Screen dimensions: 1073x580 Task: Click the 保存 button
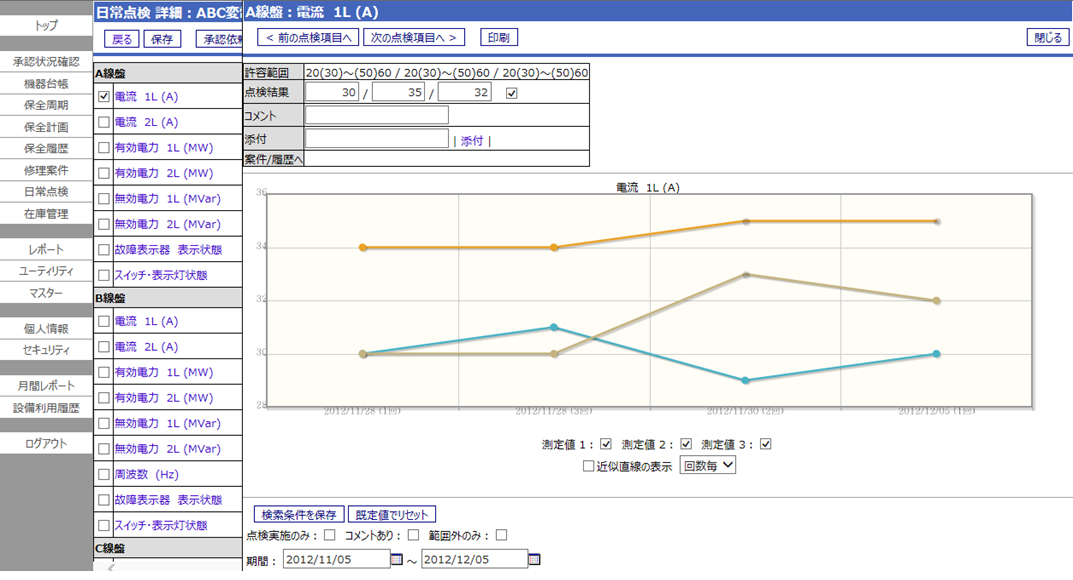click(162, 40)
